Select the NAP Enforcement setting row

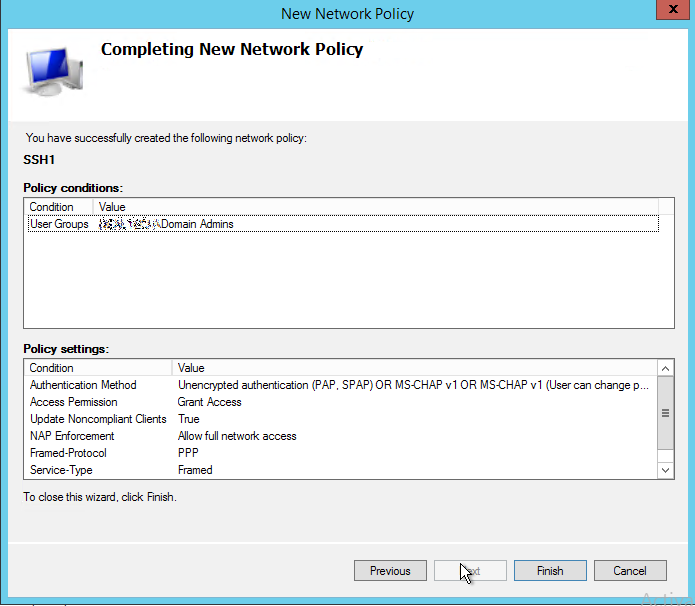pos(72,436)
